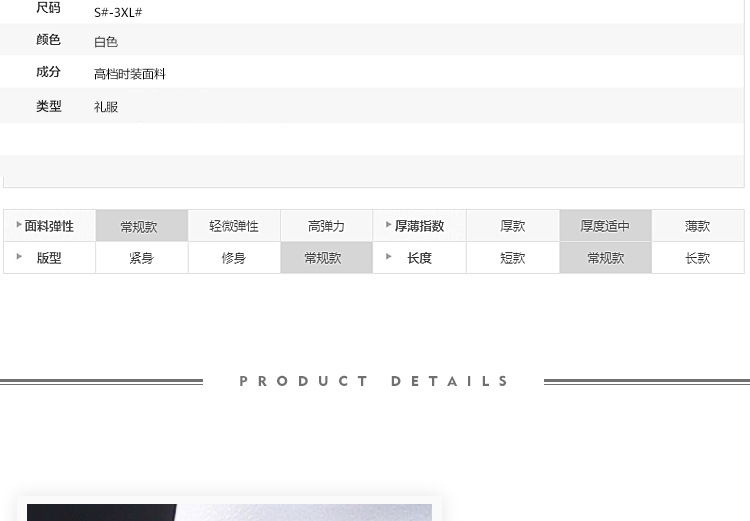Screen dimensions: 750x521
Task: Pick the 薄款 thickness option
Action: pos(698,225)
